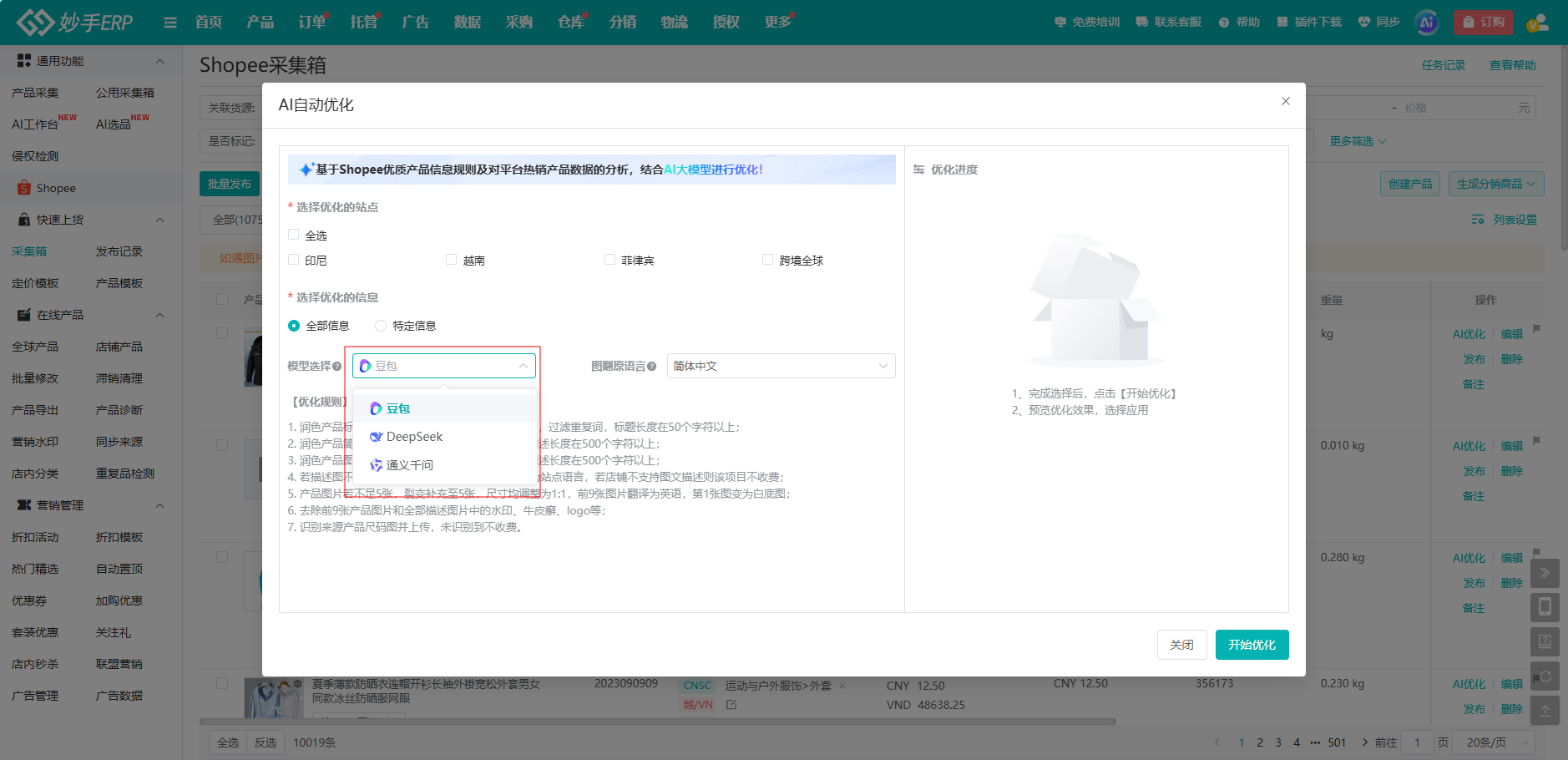Collapse the 通用功能 sidebar section
The image size is (1568, 760).
pyautogui.click(x=160, y=61)
